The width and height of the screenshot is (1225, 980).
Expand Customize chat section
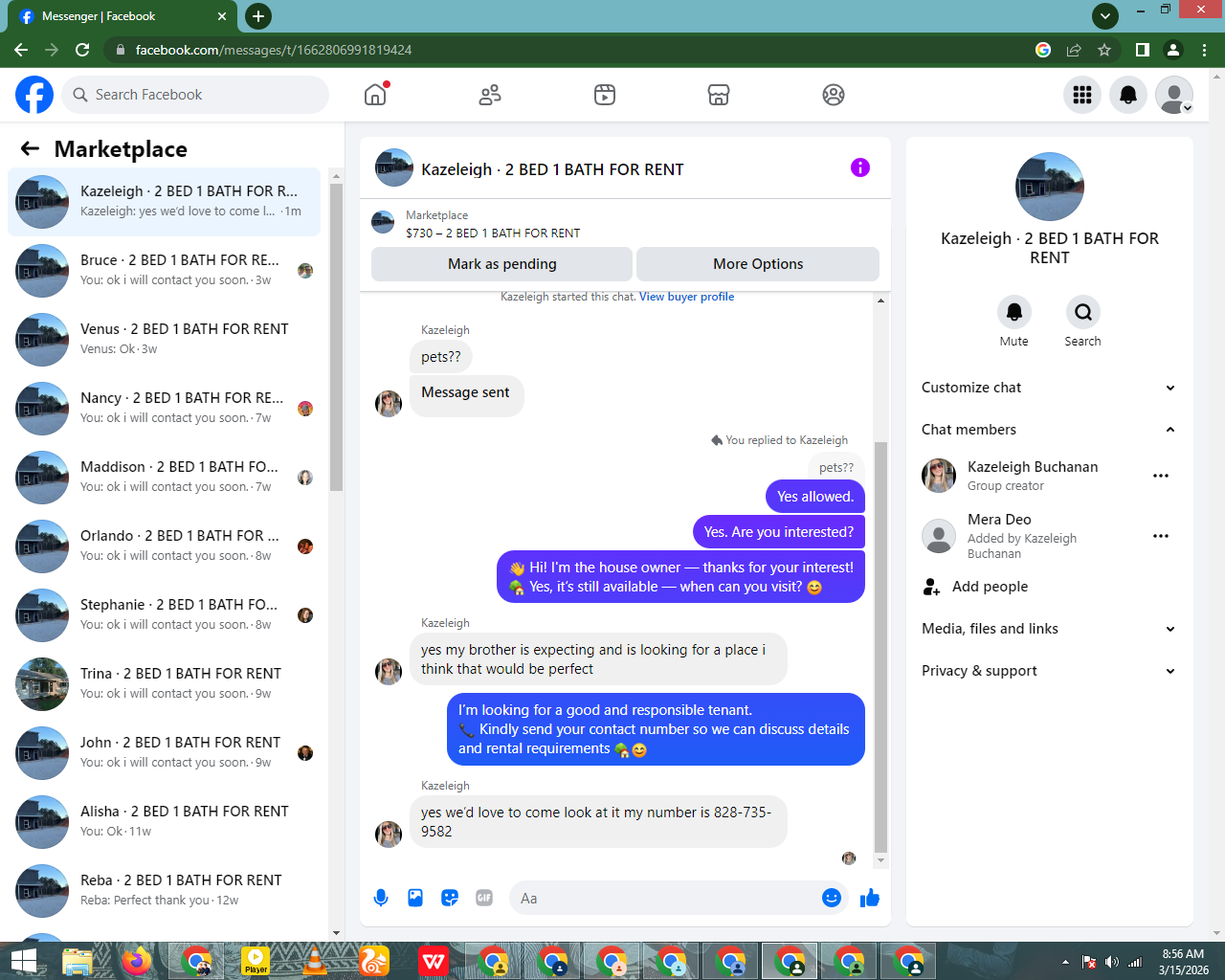click(1048, 388)
